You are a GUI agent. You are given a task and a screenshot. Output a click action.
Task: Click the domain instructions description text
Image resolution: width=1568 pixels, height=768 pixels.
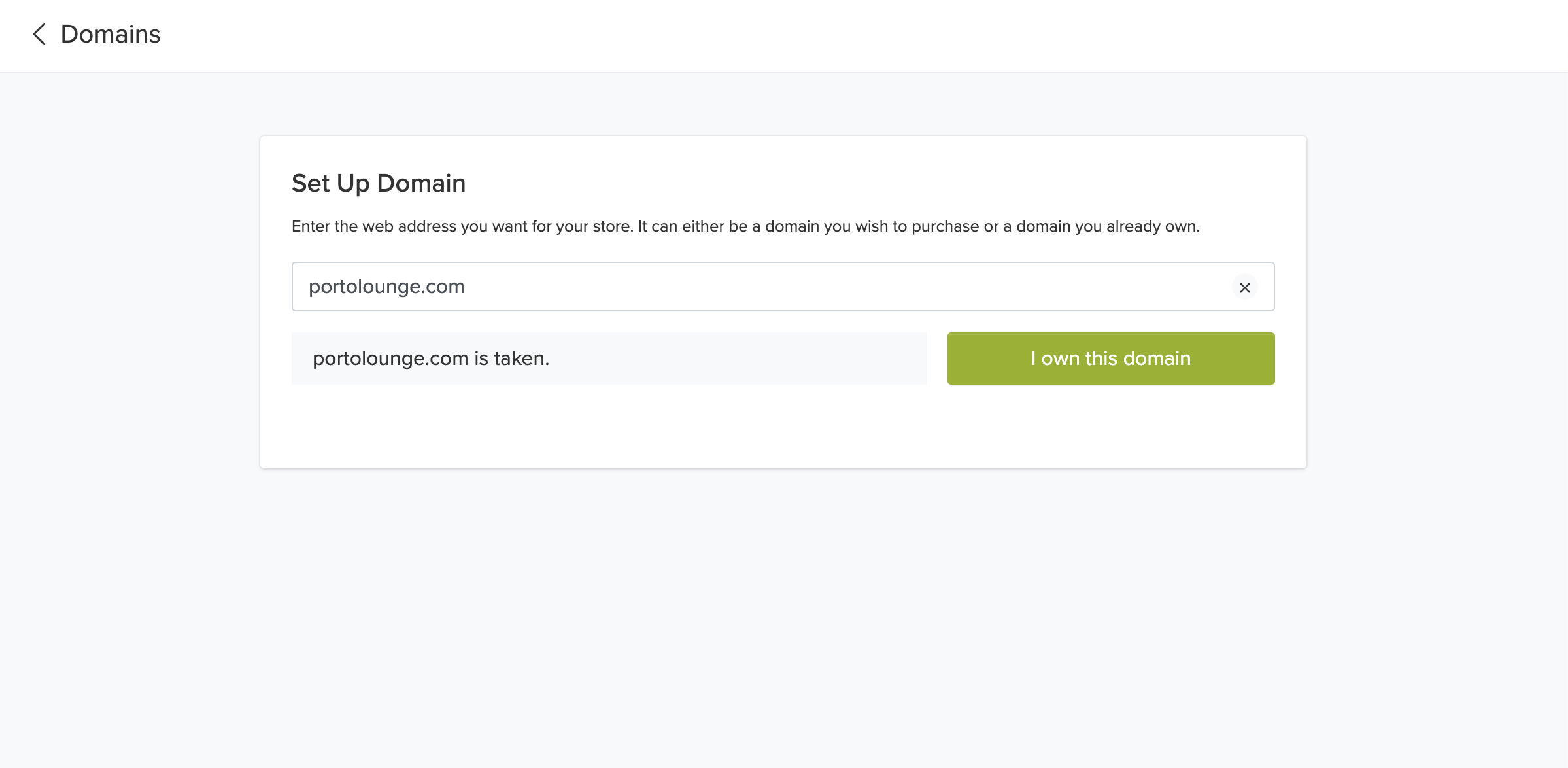745,226
